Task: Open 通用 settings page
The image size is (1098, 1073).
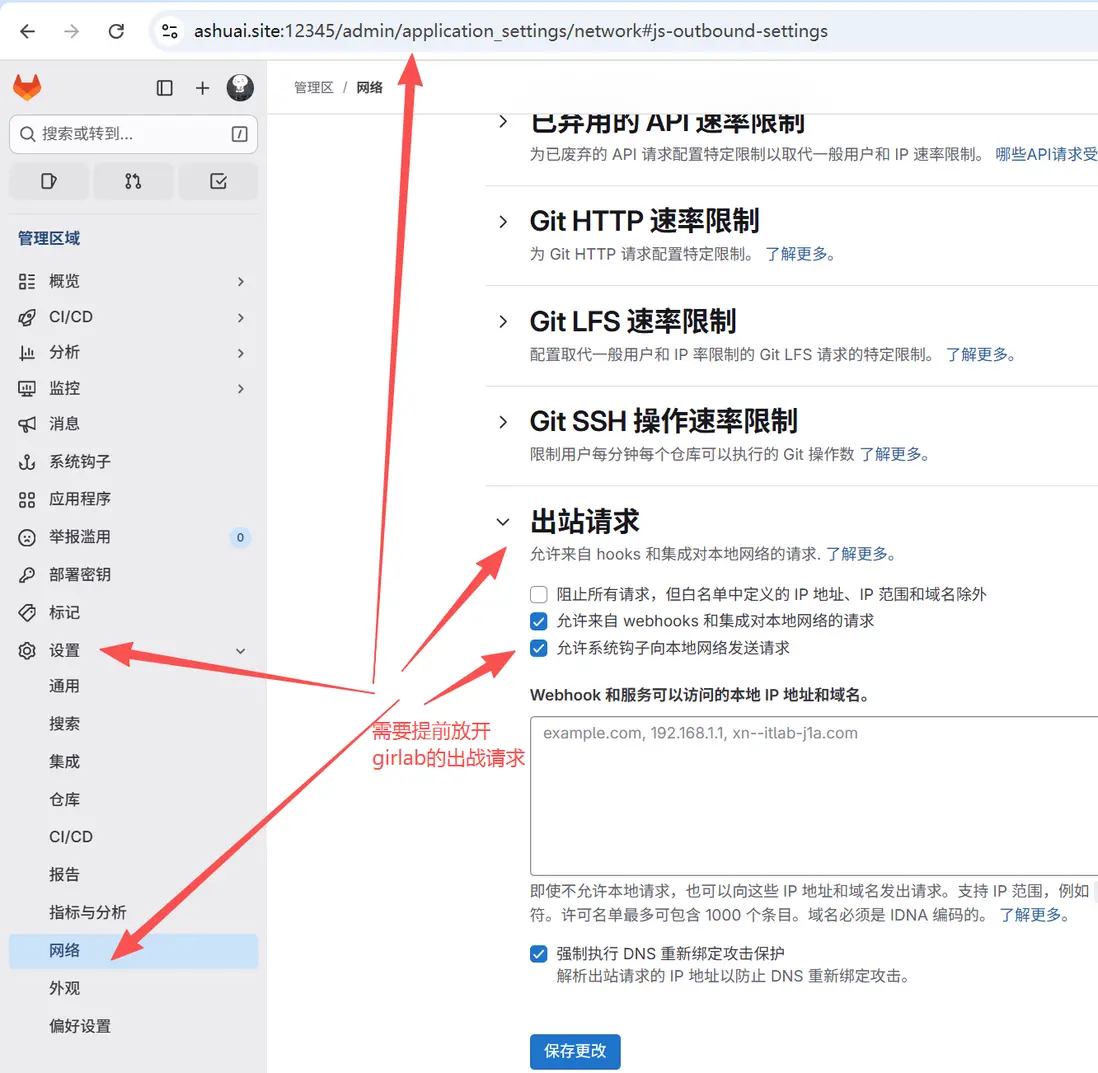Action: pyautogui.click(x=64, y=686)
